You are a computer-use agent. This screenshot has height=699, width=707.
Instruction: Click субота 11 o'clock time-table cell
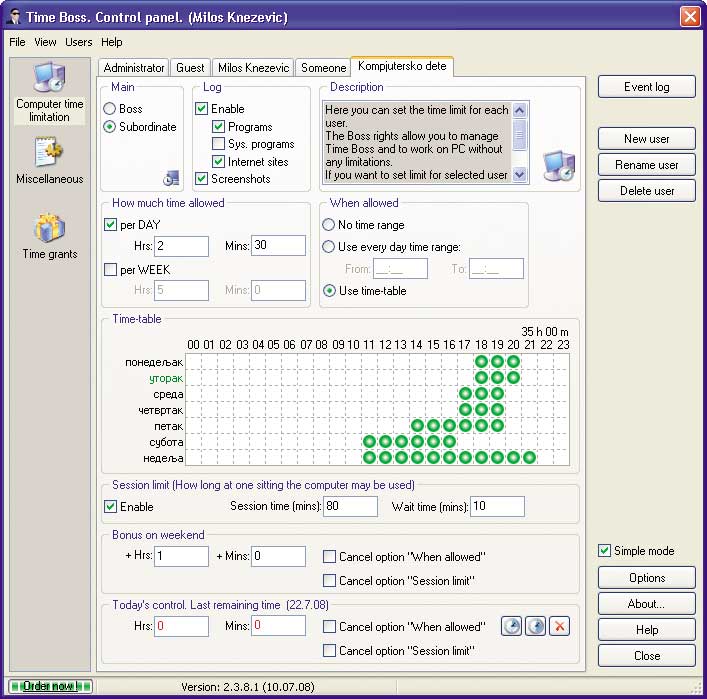pos(369,441)
